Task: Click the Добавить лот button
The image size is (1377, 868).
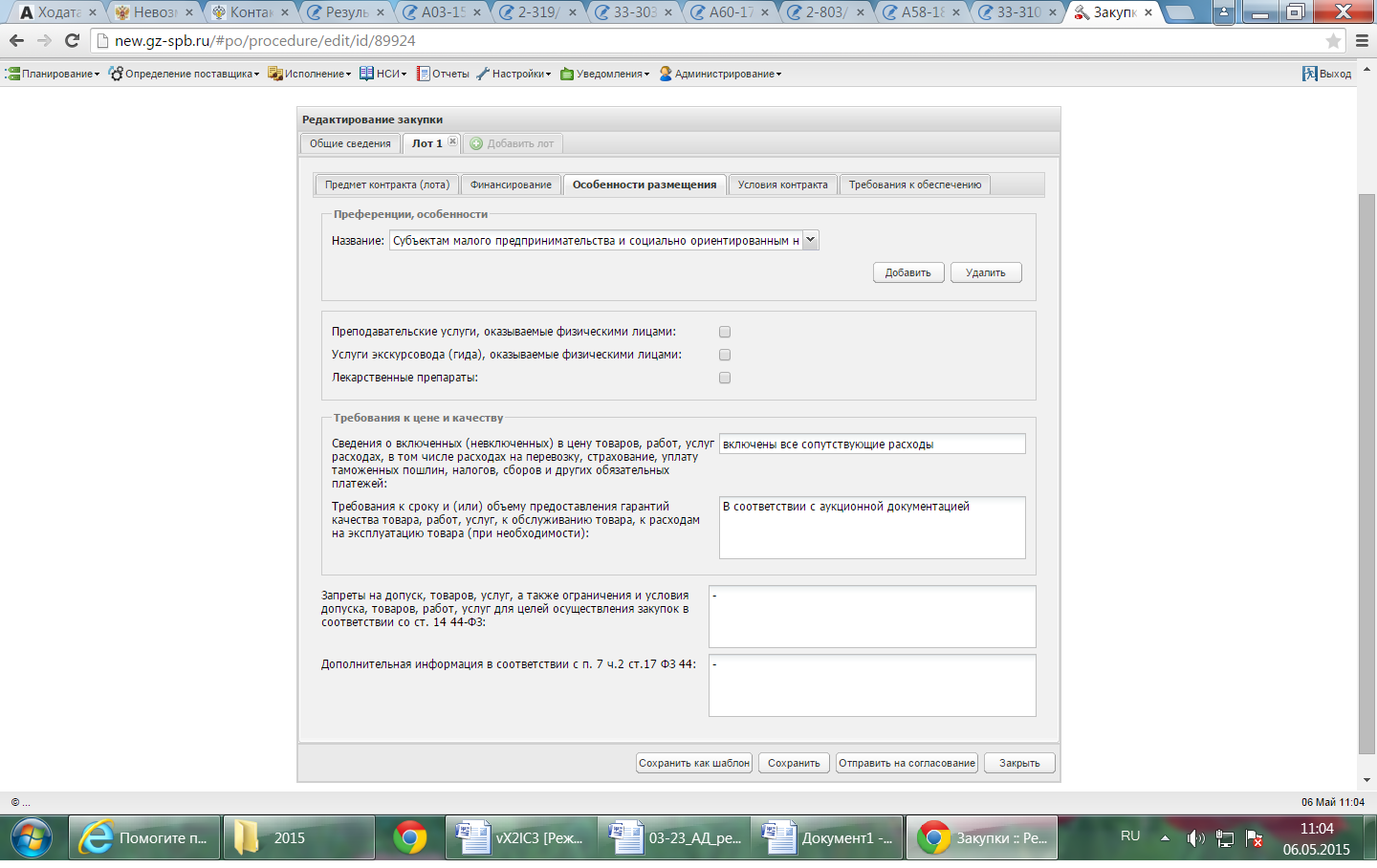Action: (512, 143)
